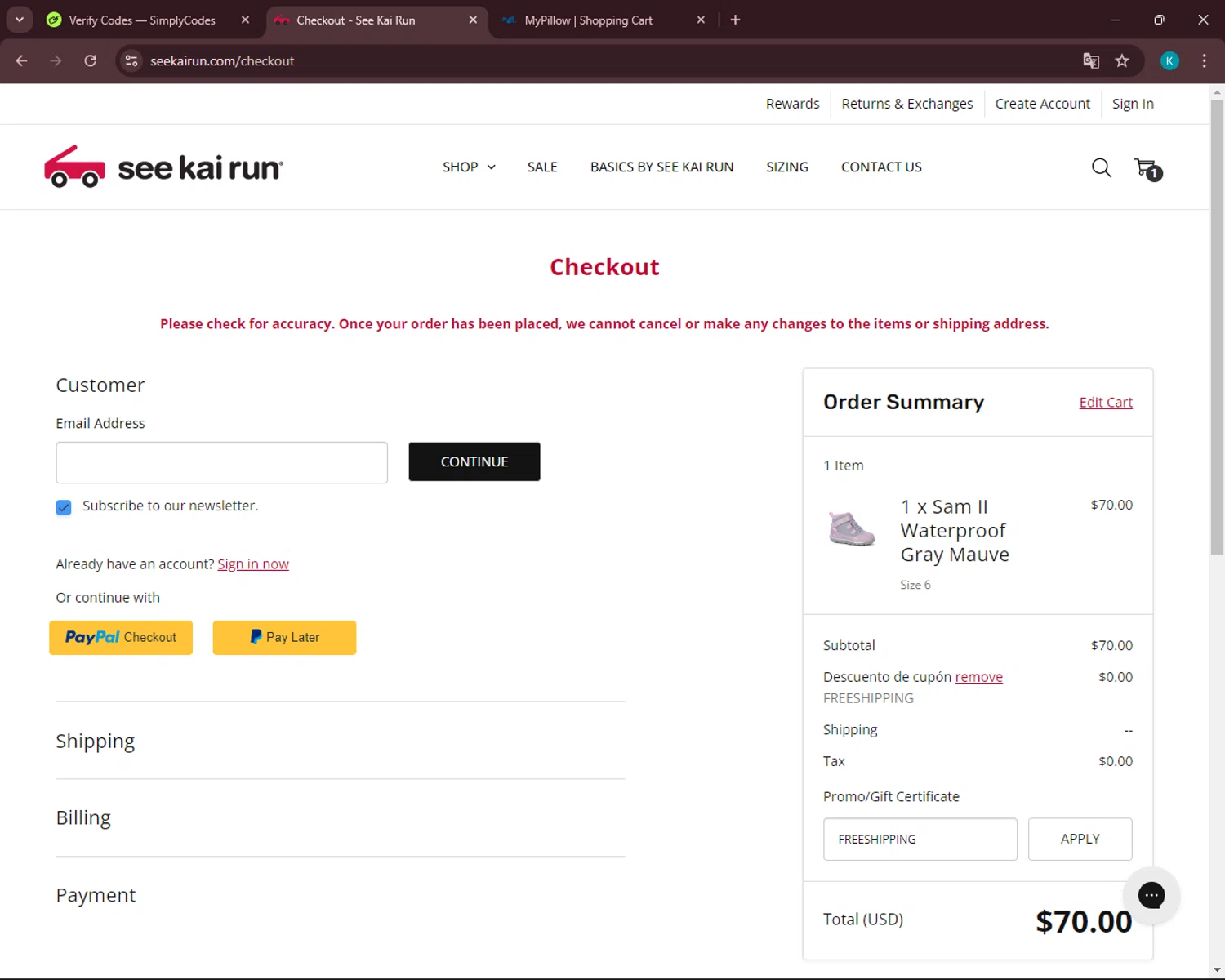This screenshot has width=1225, height=980.
Task: Reload the page with the refresh icon
Action: tap(91, 60)
